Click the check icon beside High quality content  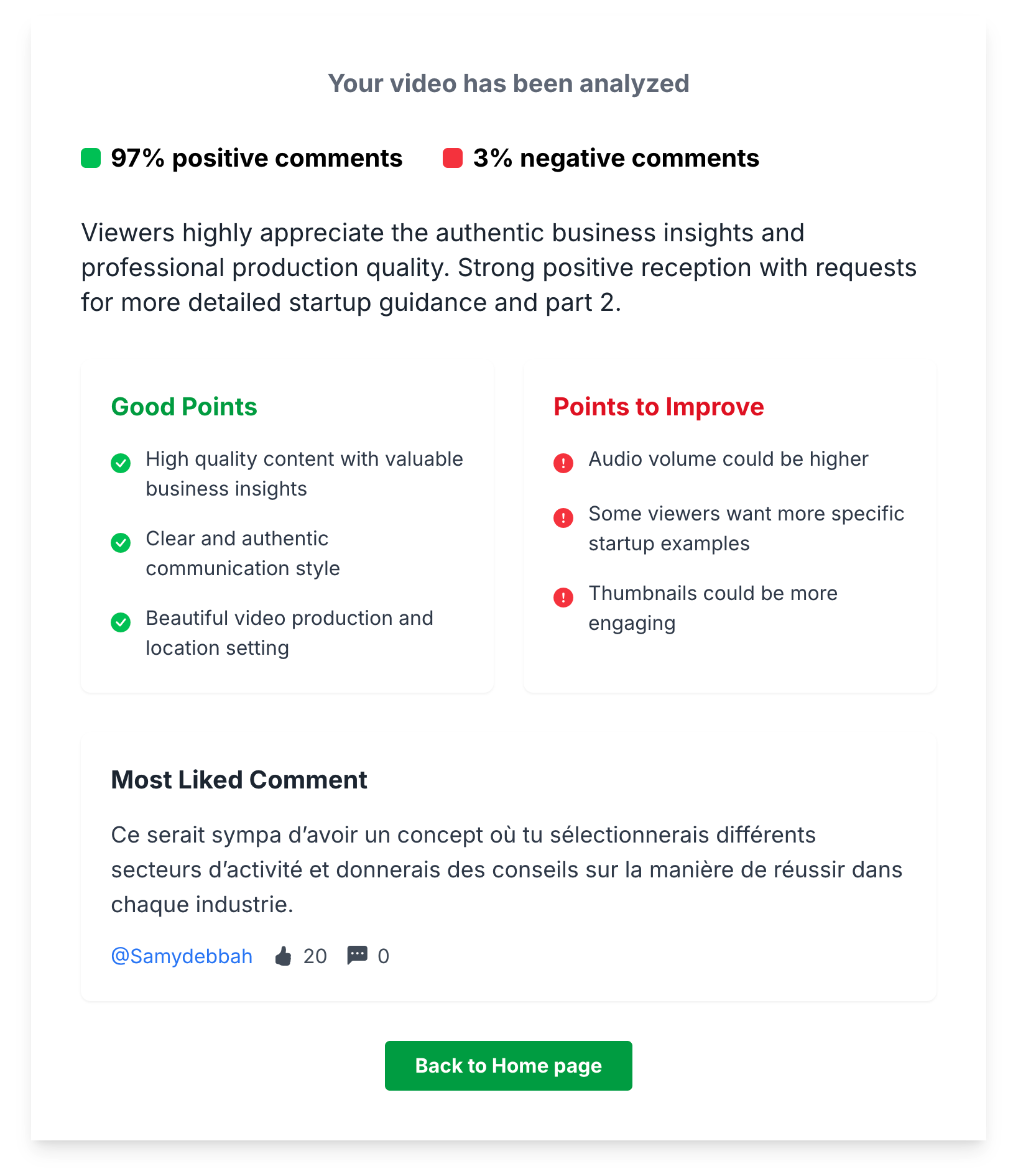pos(121,463)
